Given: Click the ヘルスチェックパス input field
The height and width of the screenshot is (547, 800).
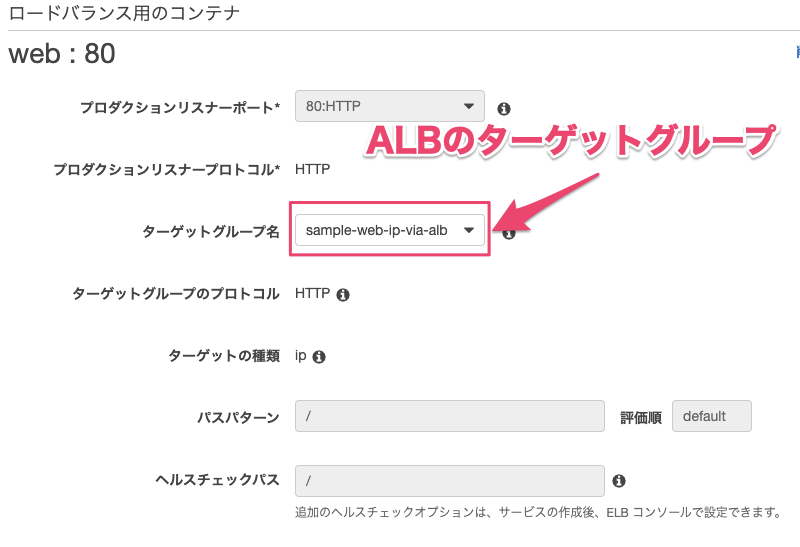Looking at the screenshot, I should (450, 480).
